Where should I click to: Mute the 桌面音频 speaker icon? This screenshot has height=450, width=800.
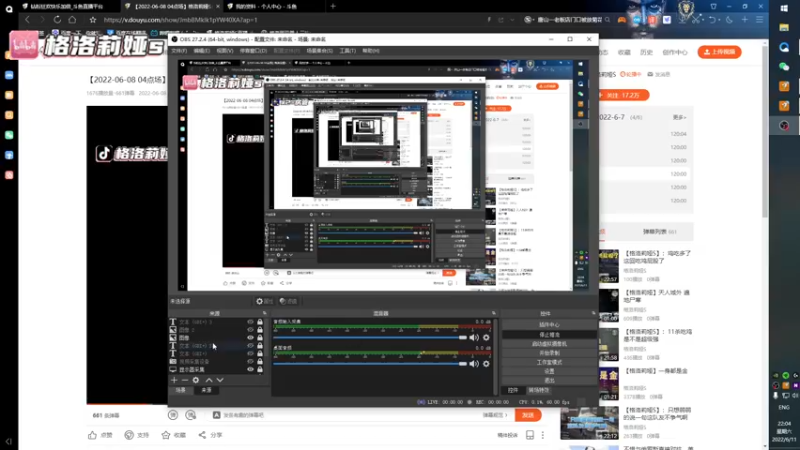click(x=474, y=364)
